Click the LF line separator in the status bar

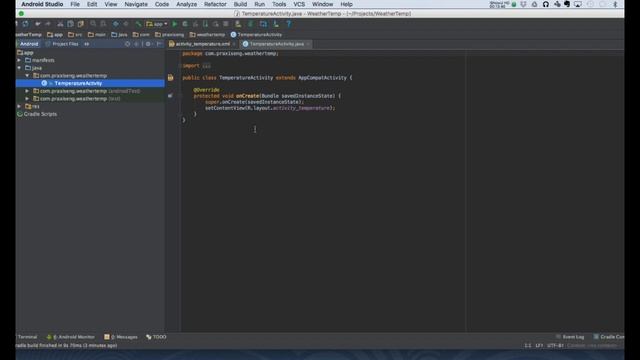click(539, 345)
